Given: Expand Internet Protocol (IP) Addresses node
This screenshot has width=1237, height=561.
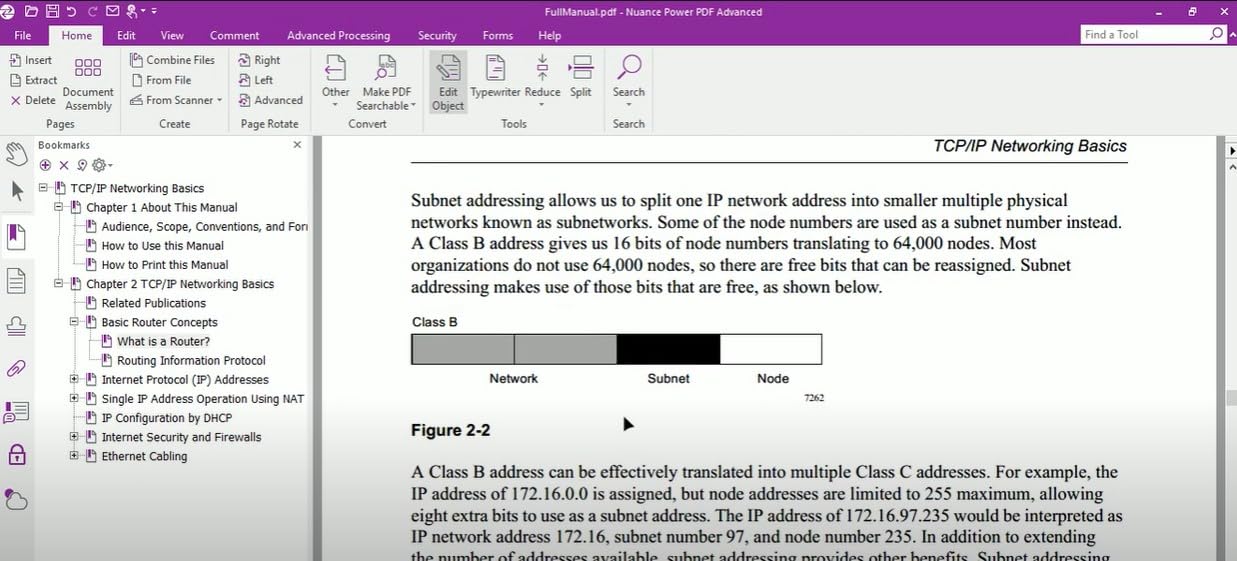Looking at the screenshot, I should point(74,379).
